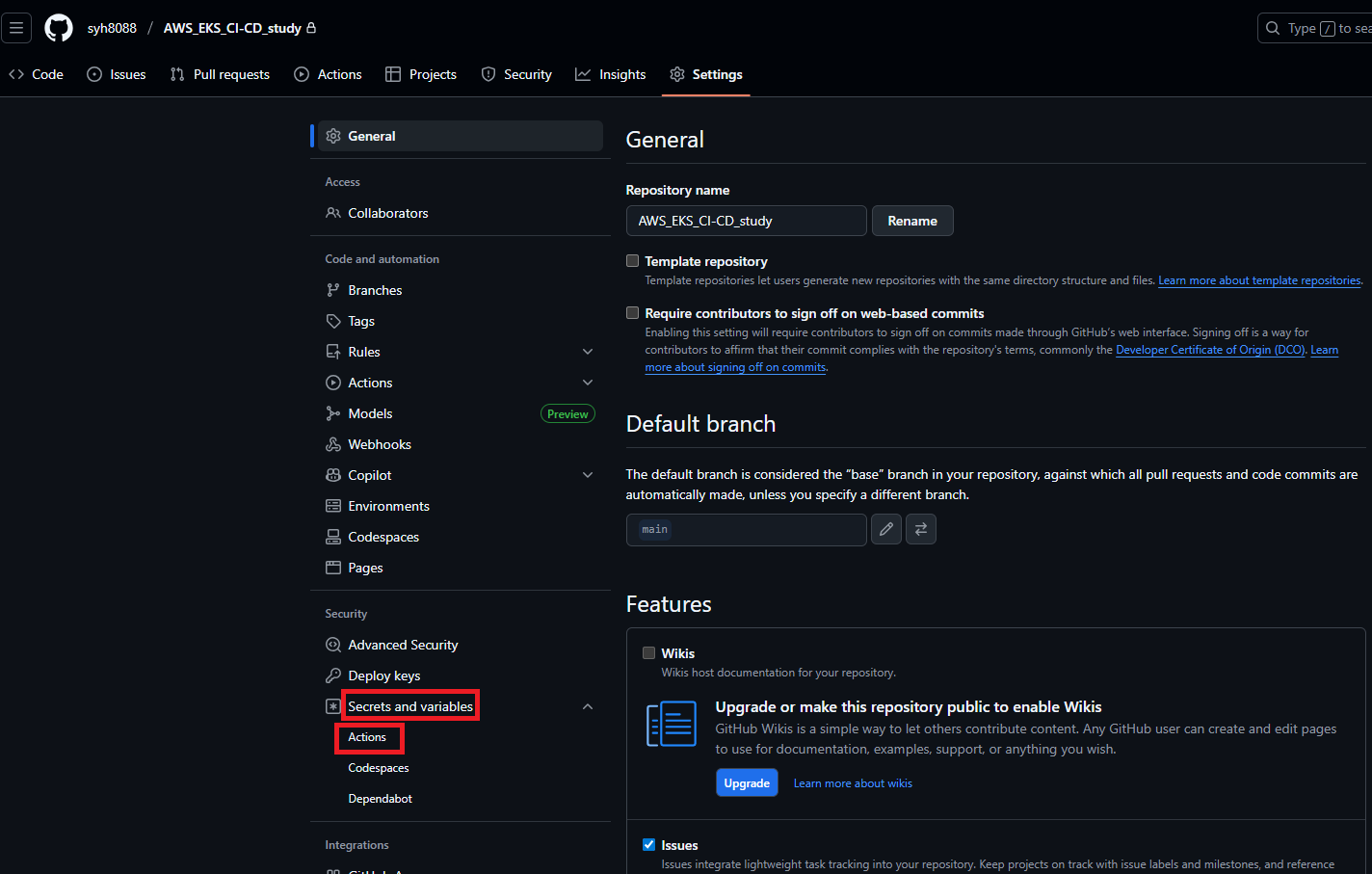
Task: Open Codespaces under Secrets and variables
Action: tap(379, 768)
